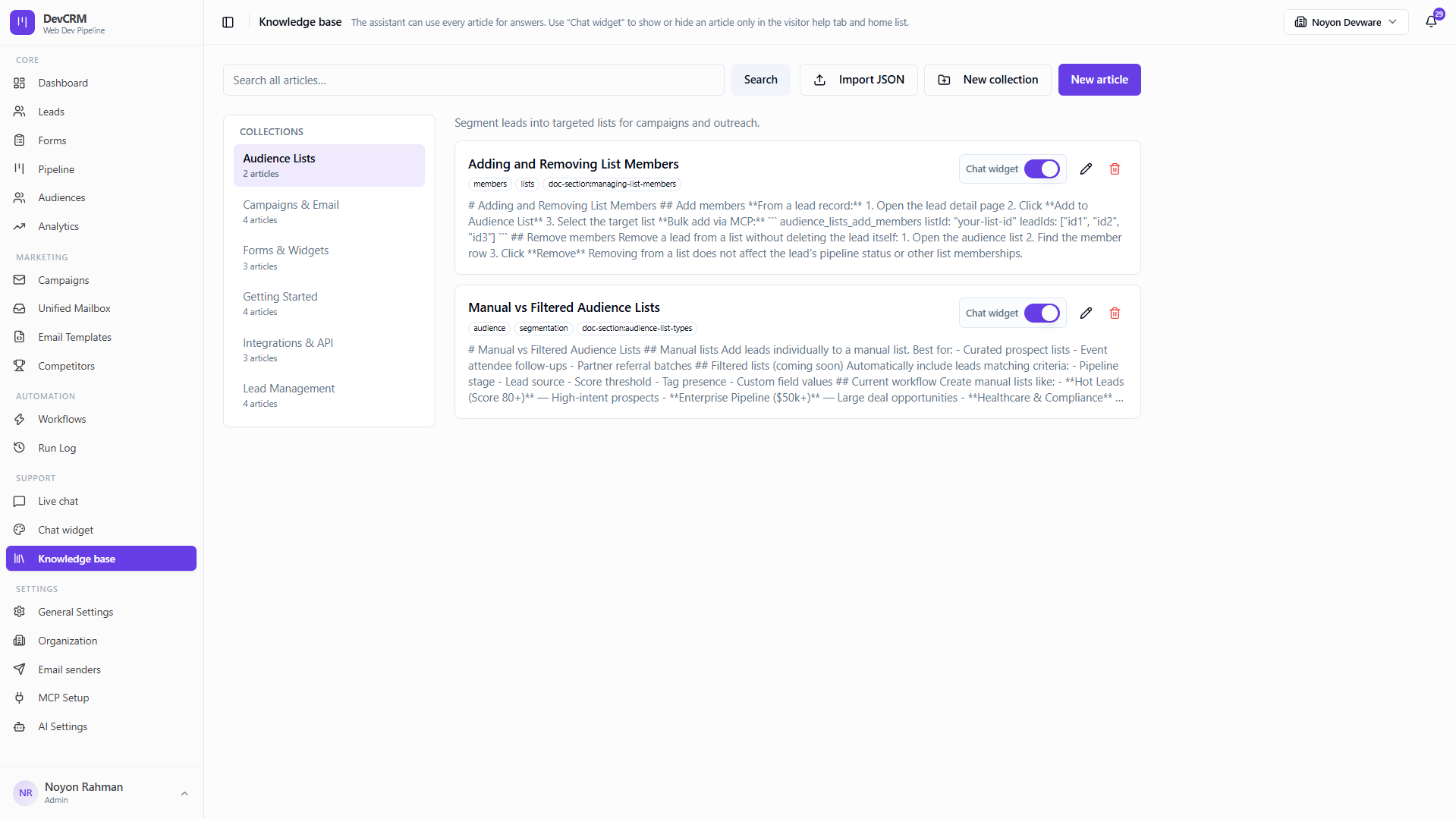
Task: Edit Adding and Removing List Members article
Action: [x=1086, y=169]
